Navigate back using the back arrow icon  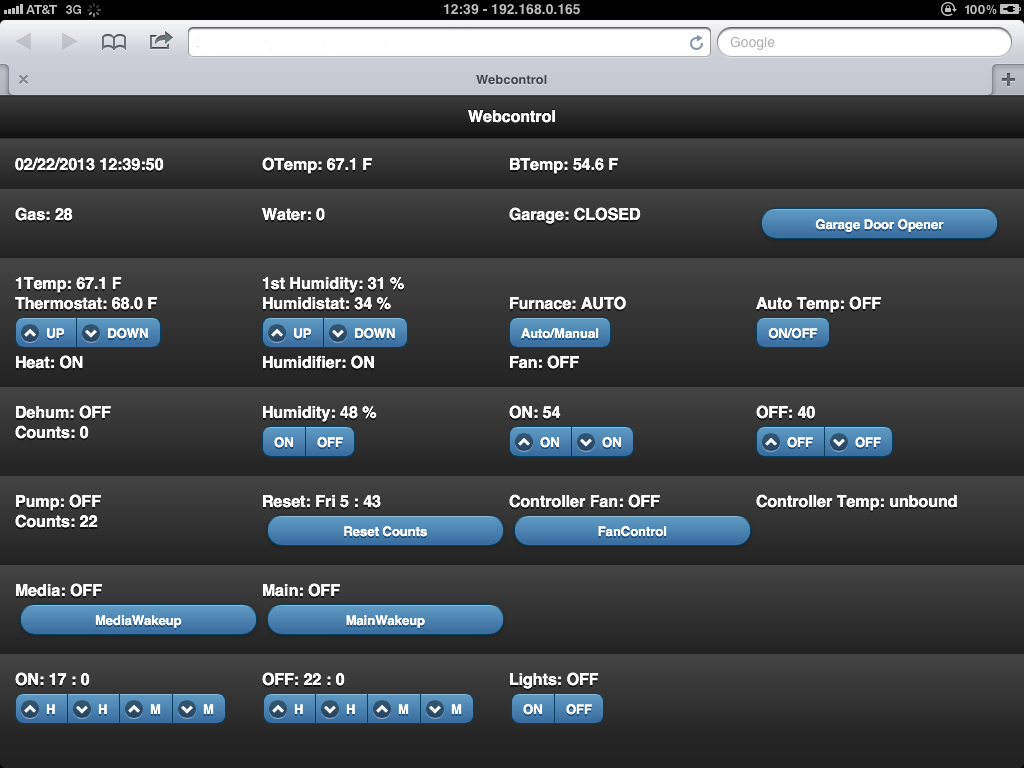click(x=24, y=42)
